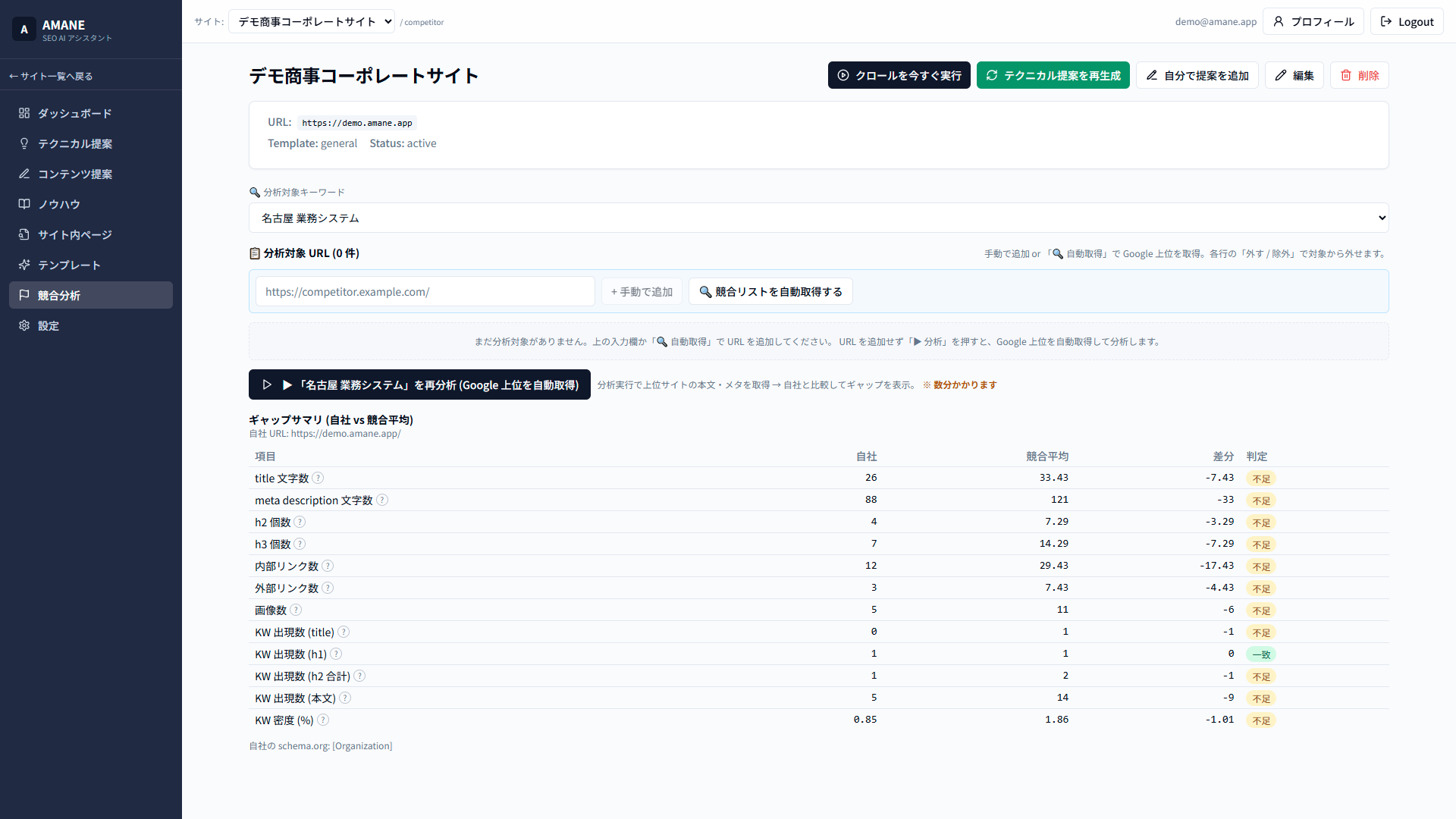This screenshot has height=819, width=1456.
Task: Click the 競合平均 column header
Action: (1047, 457)
